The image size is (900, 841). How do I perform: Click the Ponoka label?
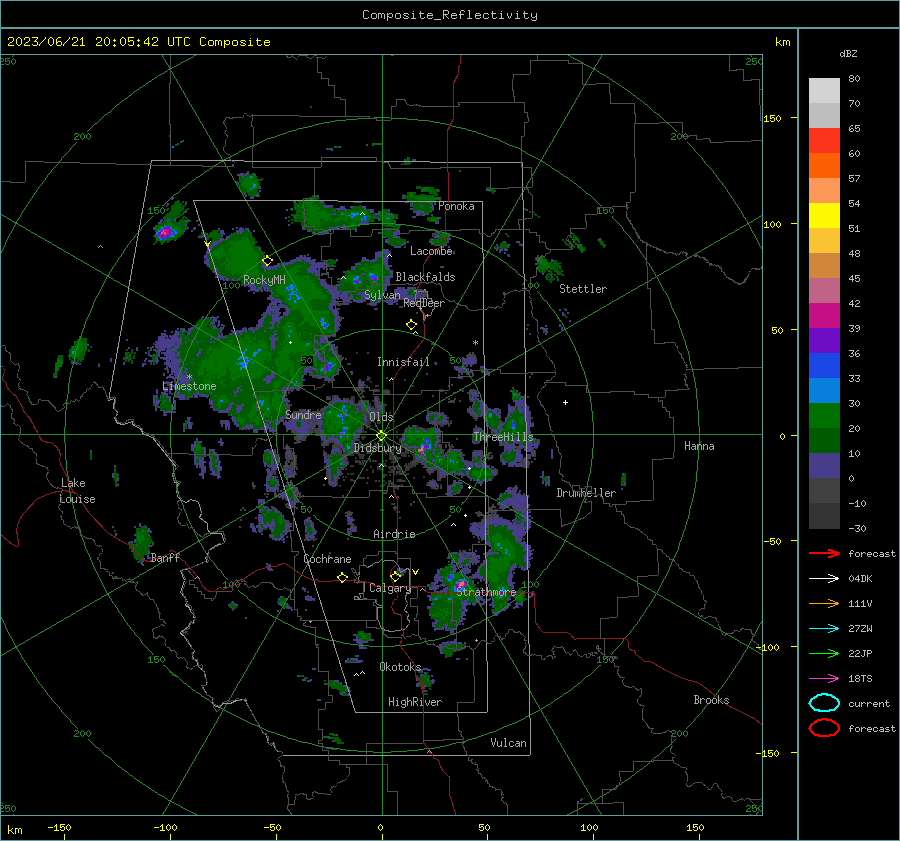[x=456, y=207]
